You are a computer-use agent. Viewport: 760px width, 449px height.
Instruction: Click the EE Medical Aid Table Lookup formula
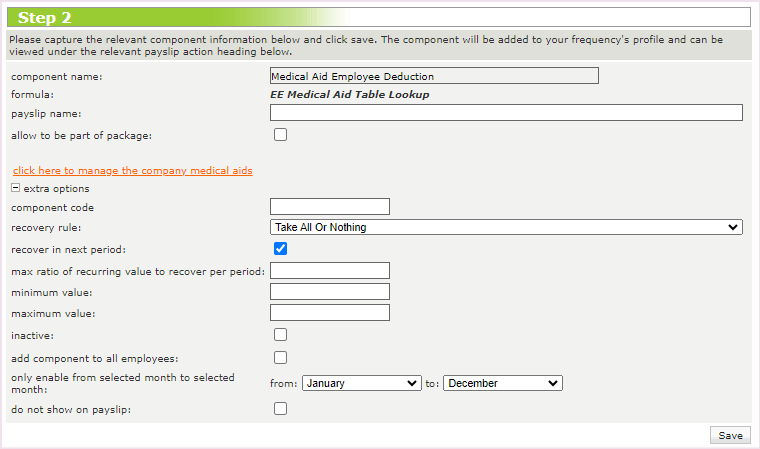pyautogui.click(x=350, y=95)
